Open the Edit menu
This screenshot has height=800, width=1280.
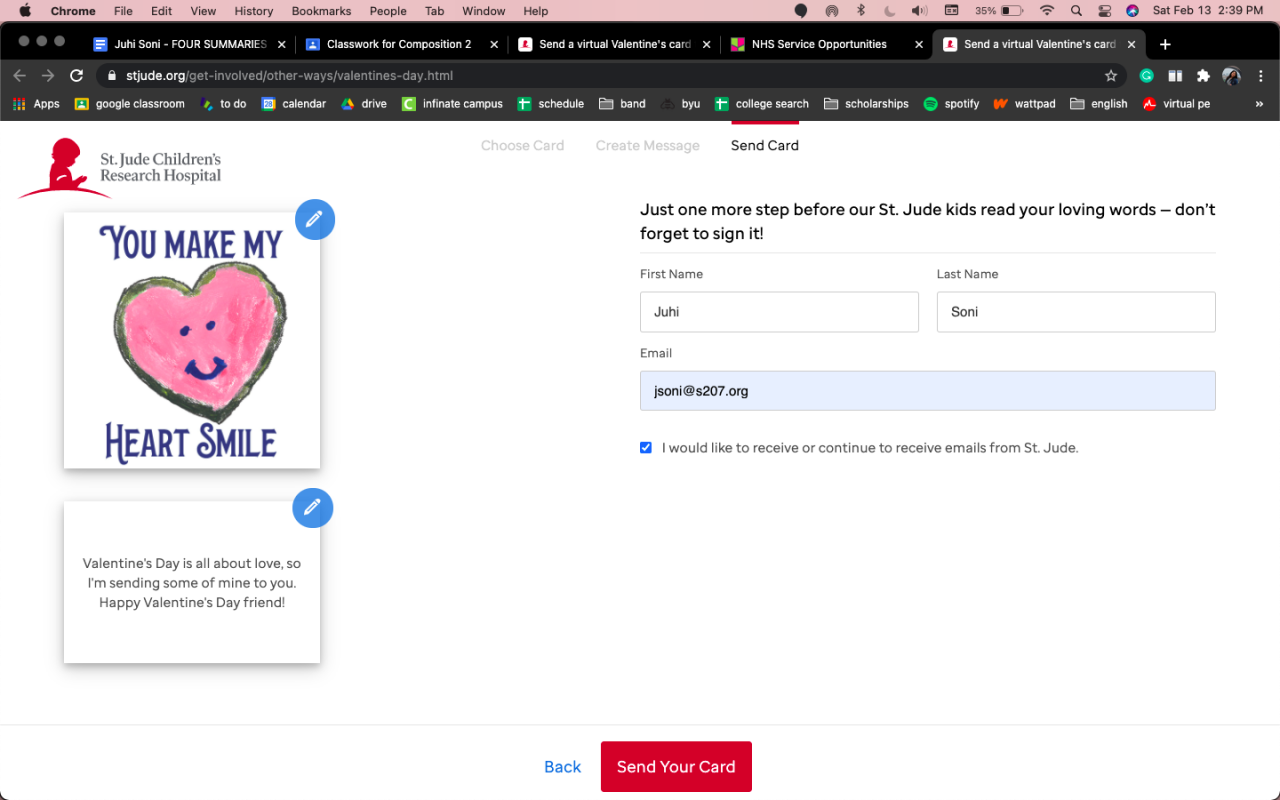point(161,11)
